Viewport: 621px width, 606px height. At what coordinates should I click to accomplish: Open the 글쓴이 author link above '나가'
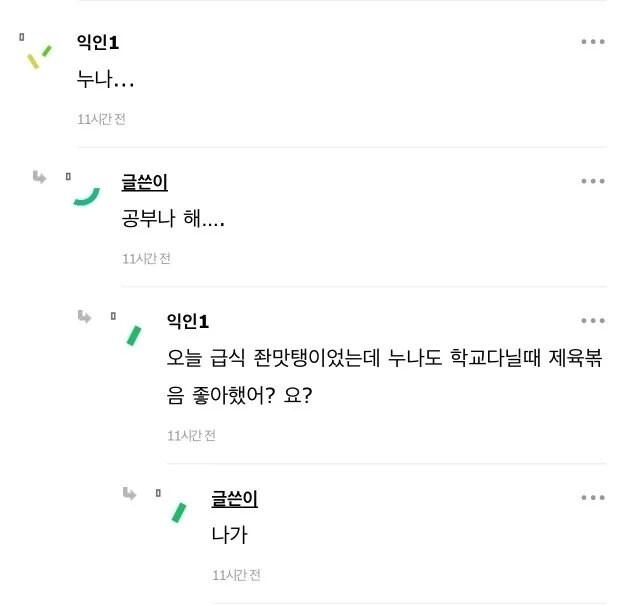234,499
